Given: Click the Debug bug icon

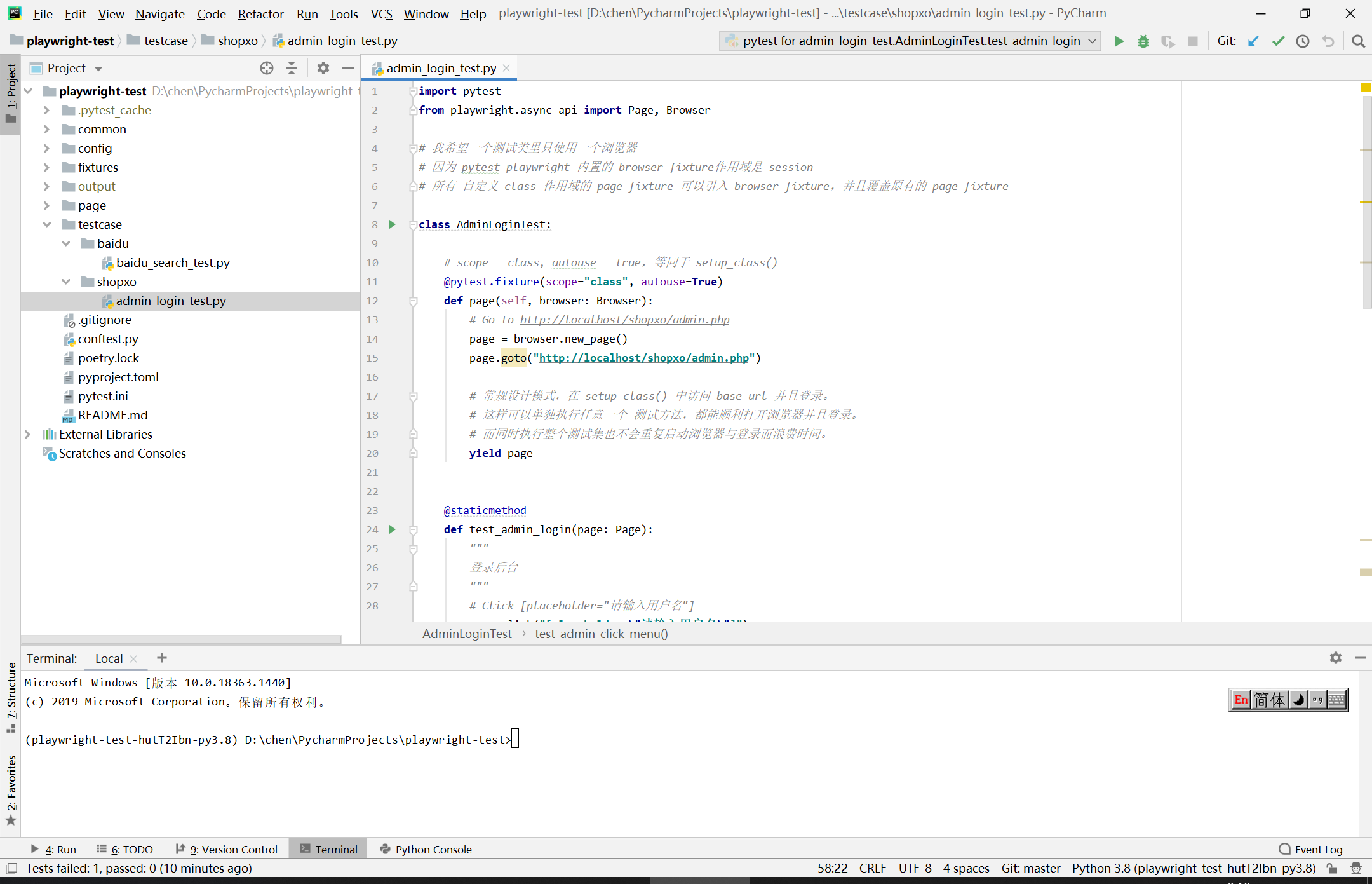Looking at the screenshot, I should tap(1143, 41).
